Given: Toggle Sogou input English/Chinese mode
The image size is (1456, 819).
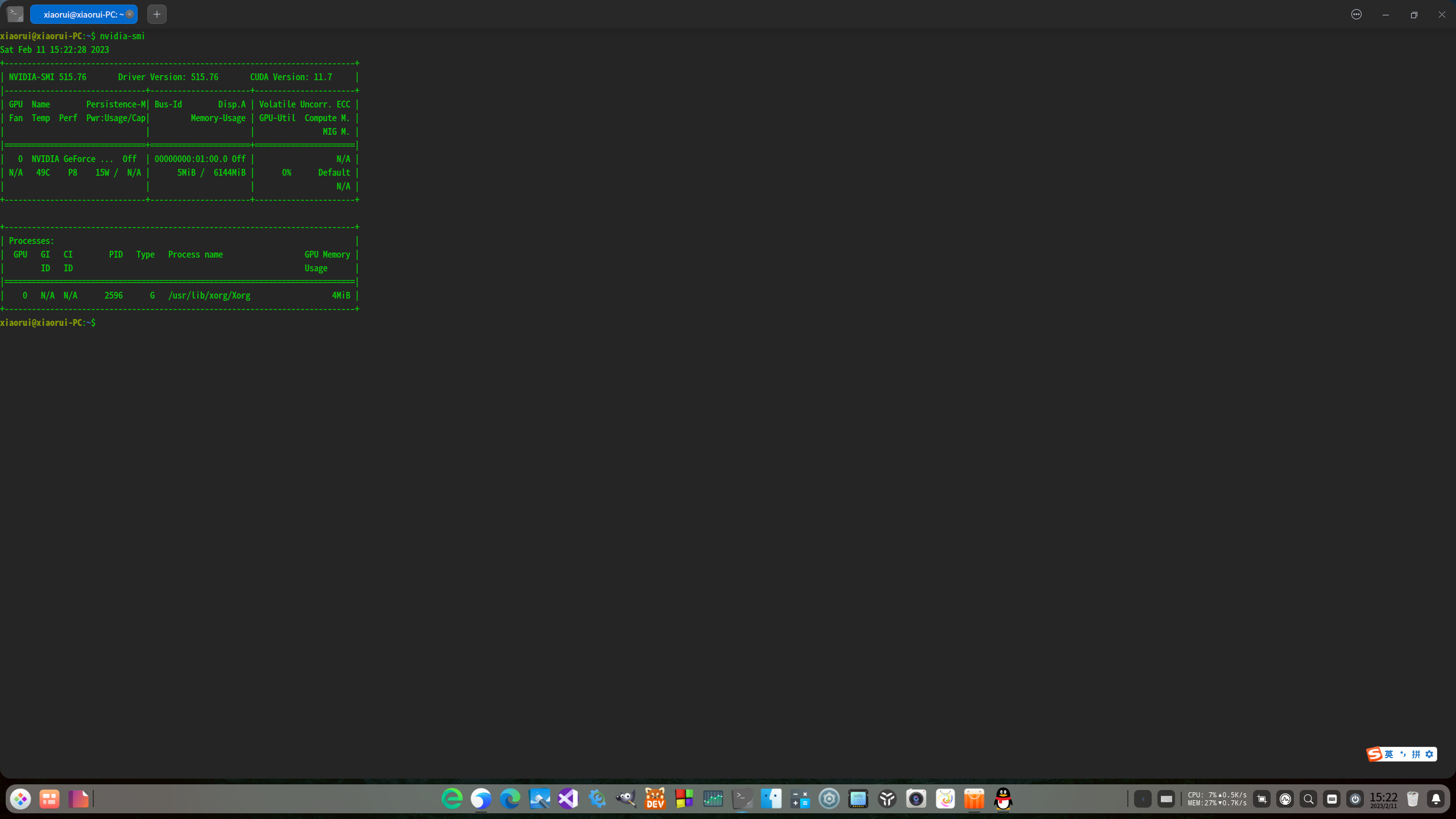Looking at the screenshot, I should 1389,754.
